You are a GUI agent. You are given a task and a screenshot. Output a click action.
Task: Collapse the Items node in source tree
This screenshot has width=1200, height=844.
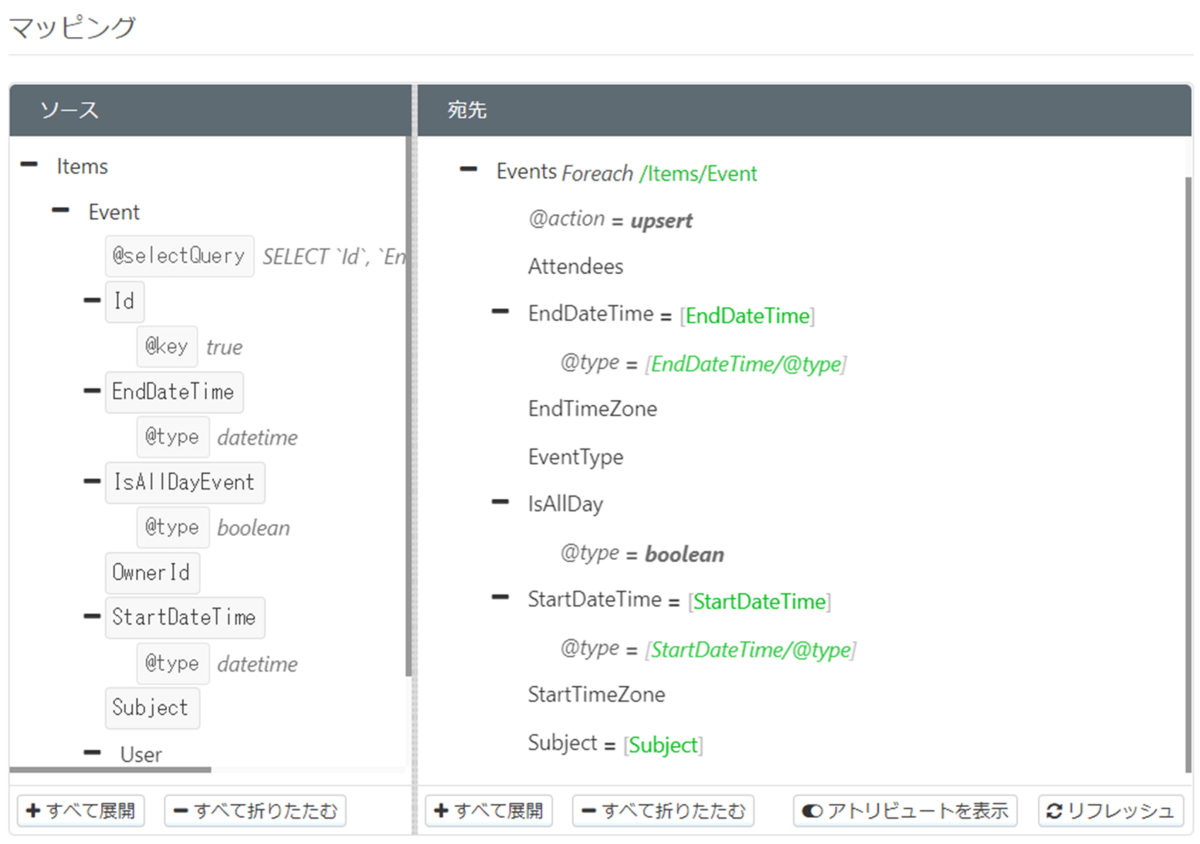(x=29, y=165)
